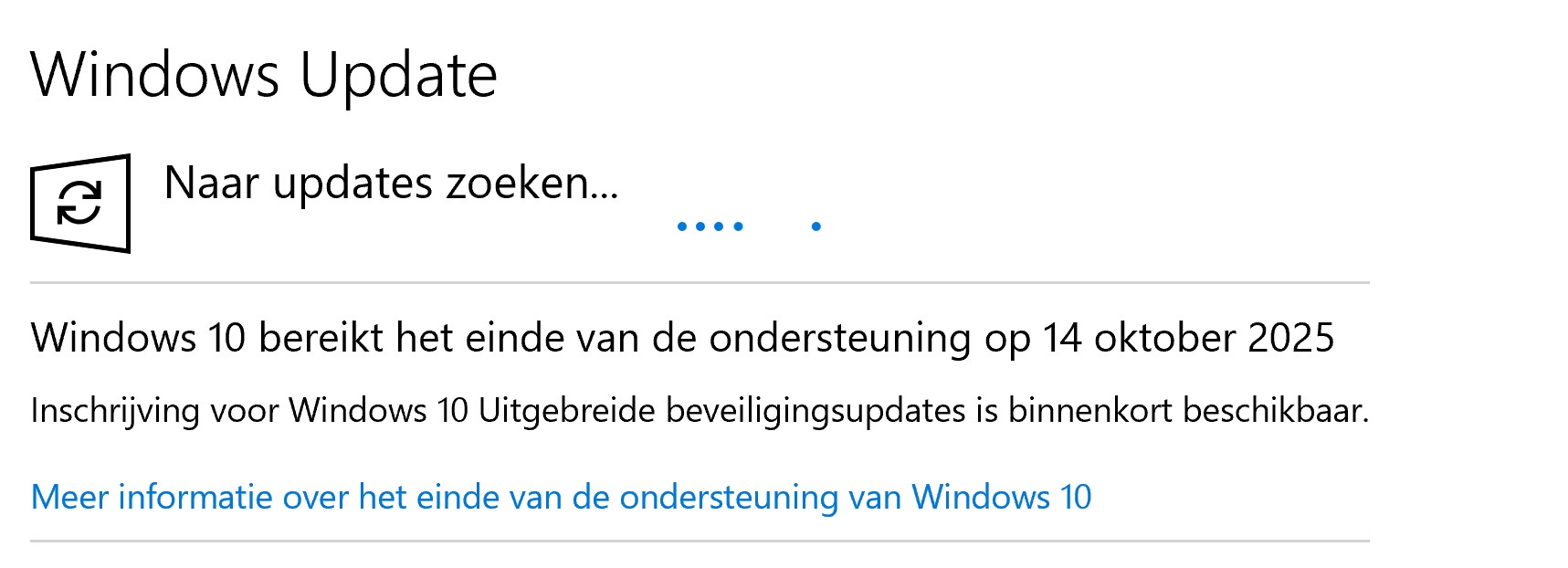Click the separator line below the update status
1568x568 pixels.
(x=700, y=283)
